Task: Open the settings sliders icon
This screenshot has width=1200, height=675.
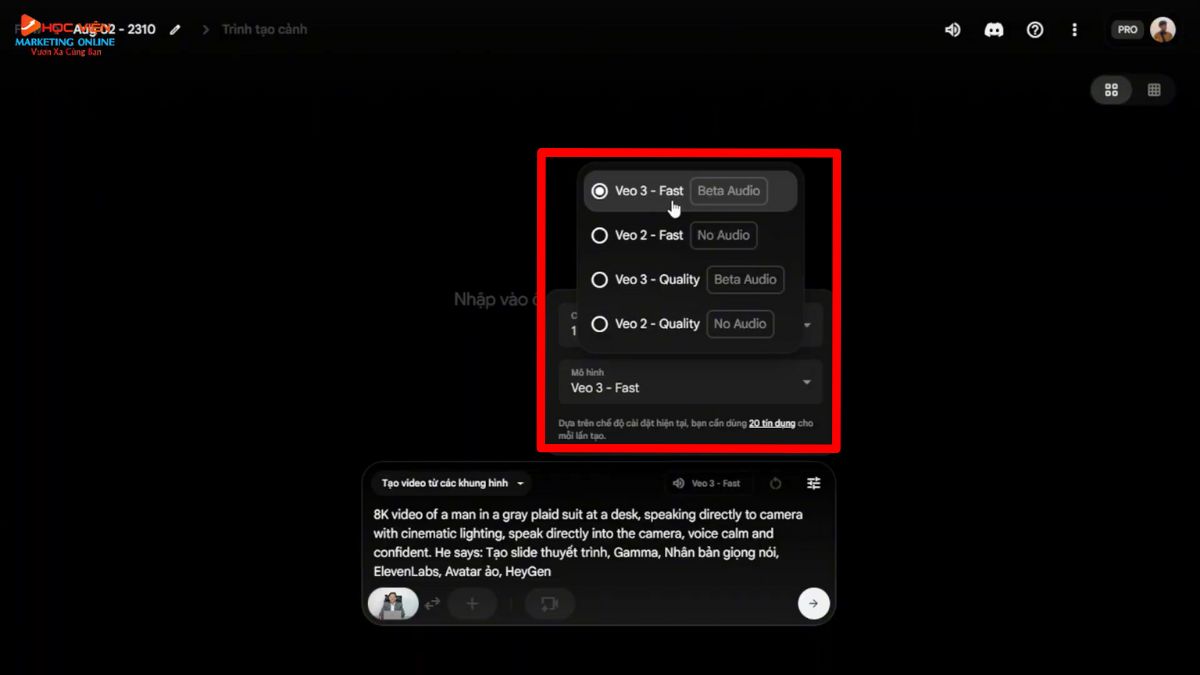Action: 814,483
